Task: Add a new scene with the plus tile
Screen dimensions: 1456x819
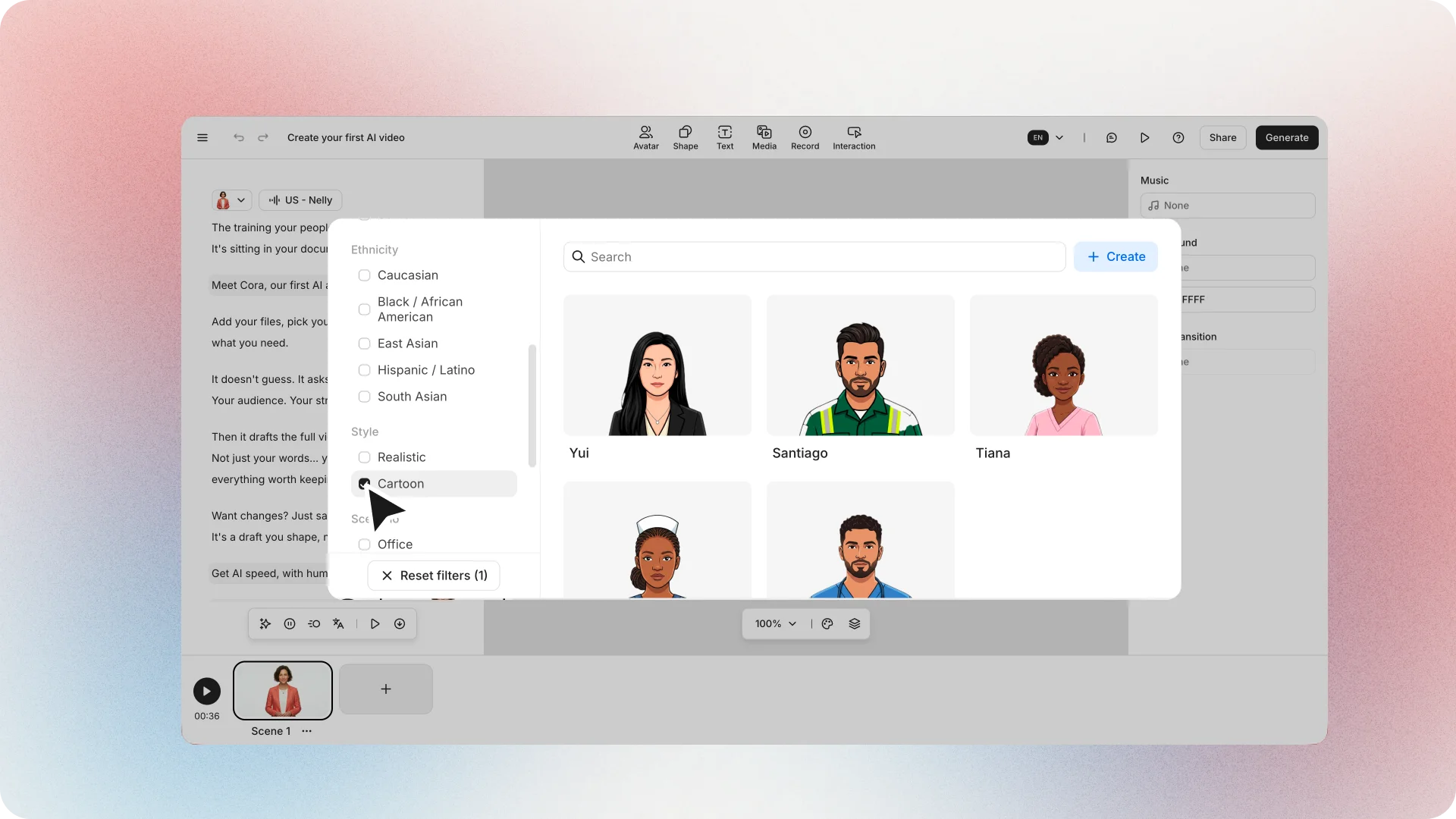Action: [386, 689]
